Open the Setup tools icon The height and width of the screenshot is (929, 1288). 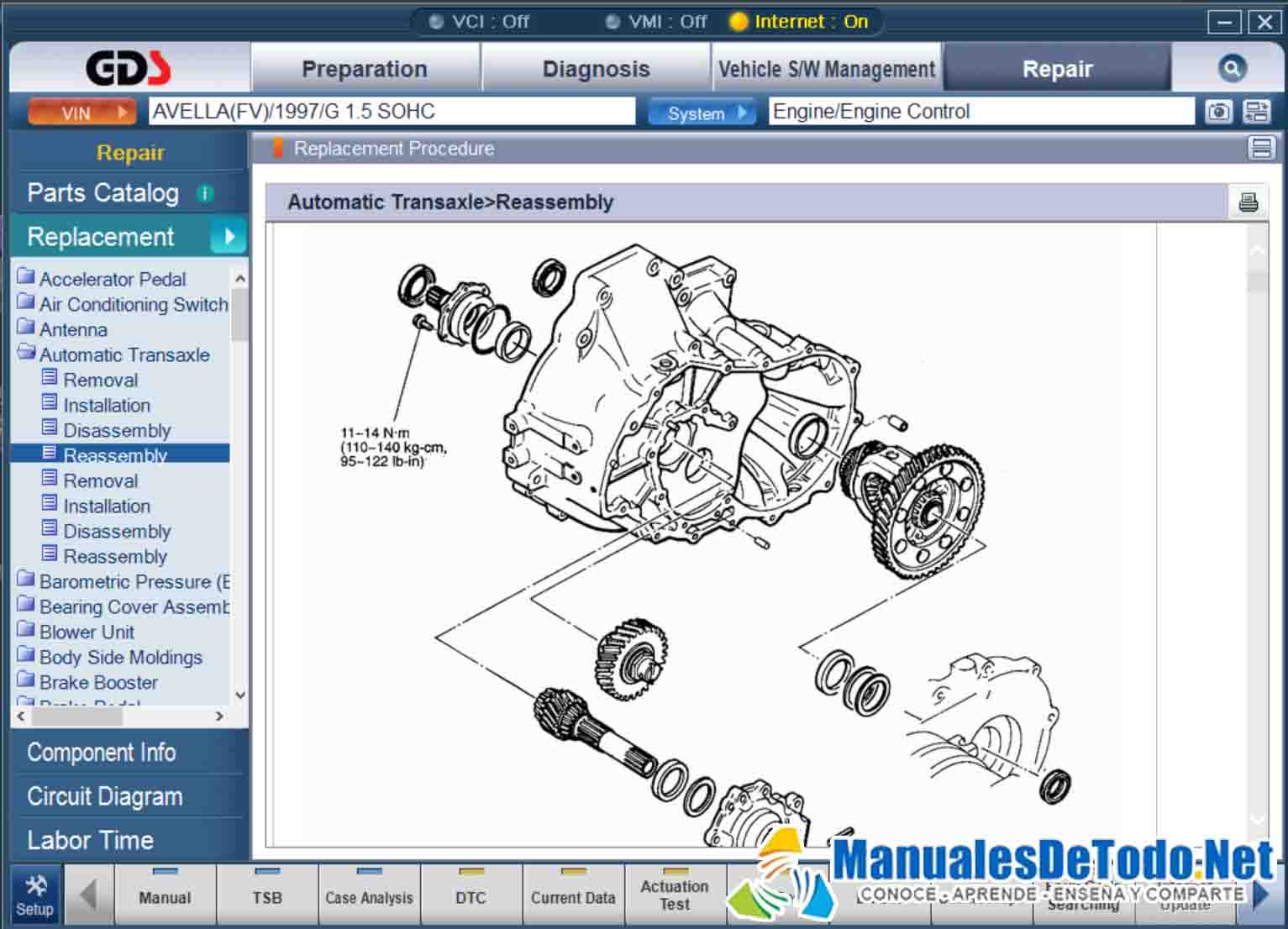point(34,895)
